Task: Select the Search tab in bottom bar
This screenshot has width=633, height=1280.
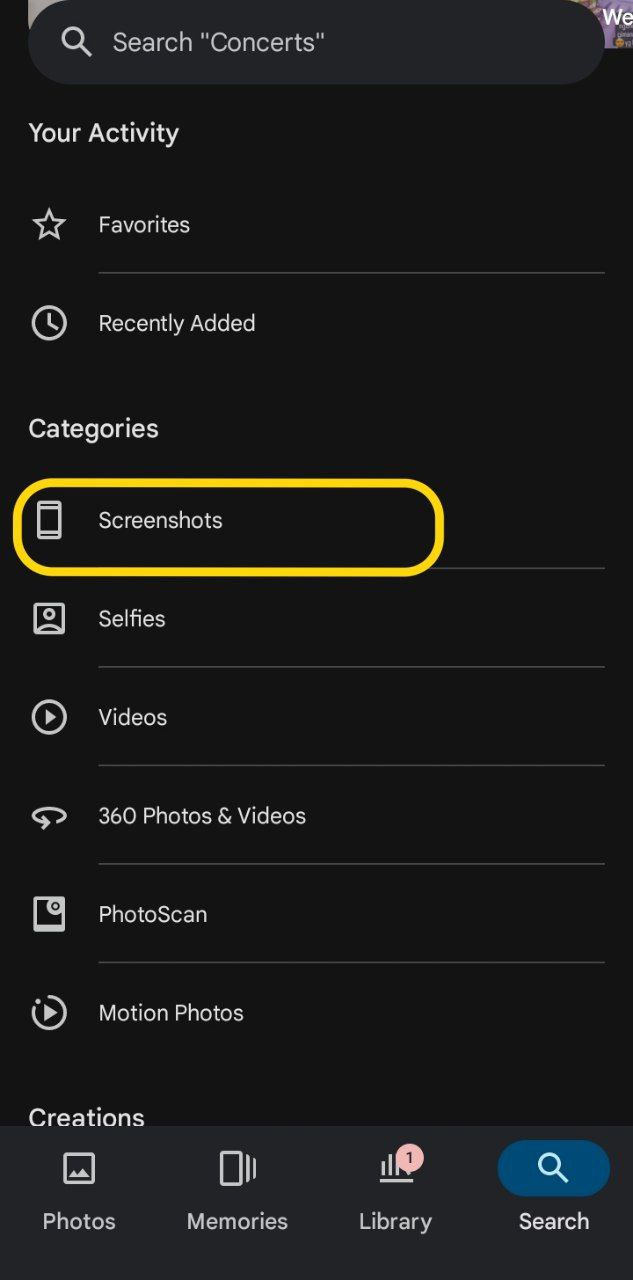Action: (553, 1191)
